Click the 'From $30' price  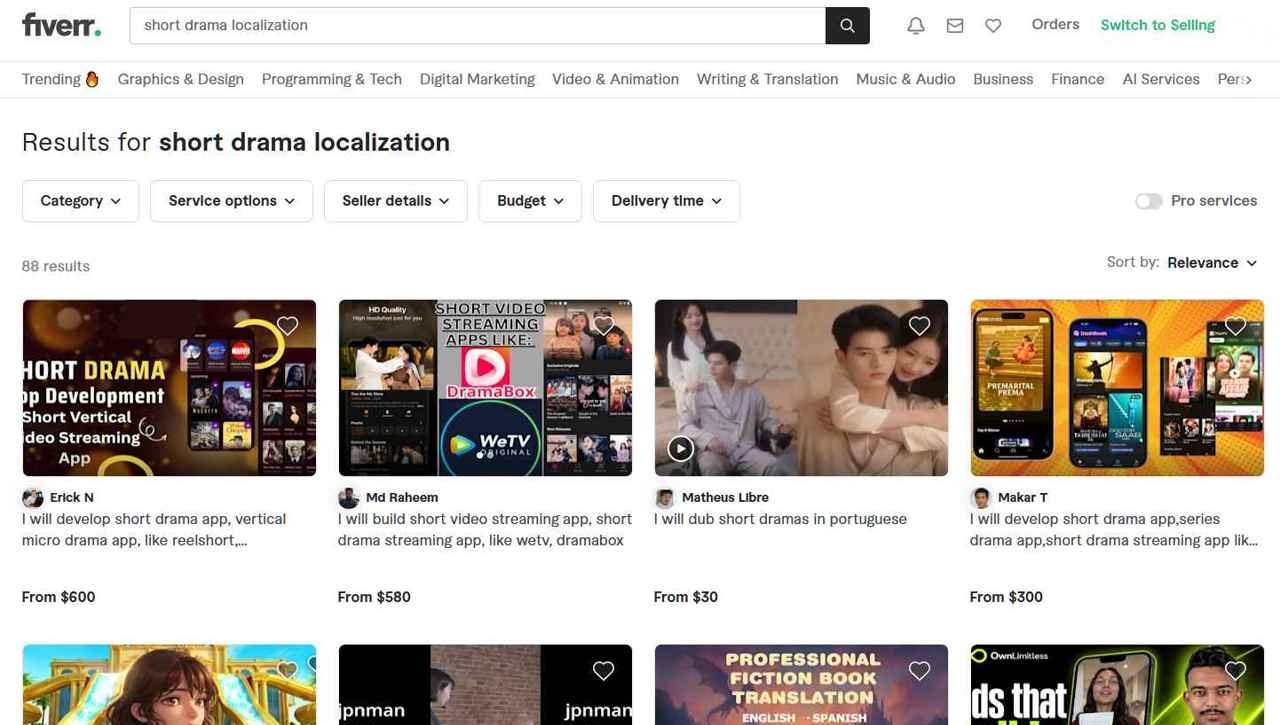coord(686,597)
